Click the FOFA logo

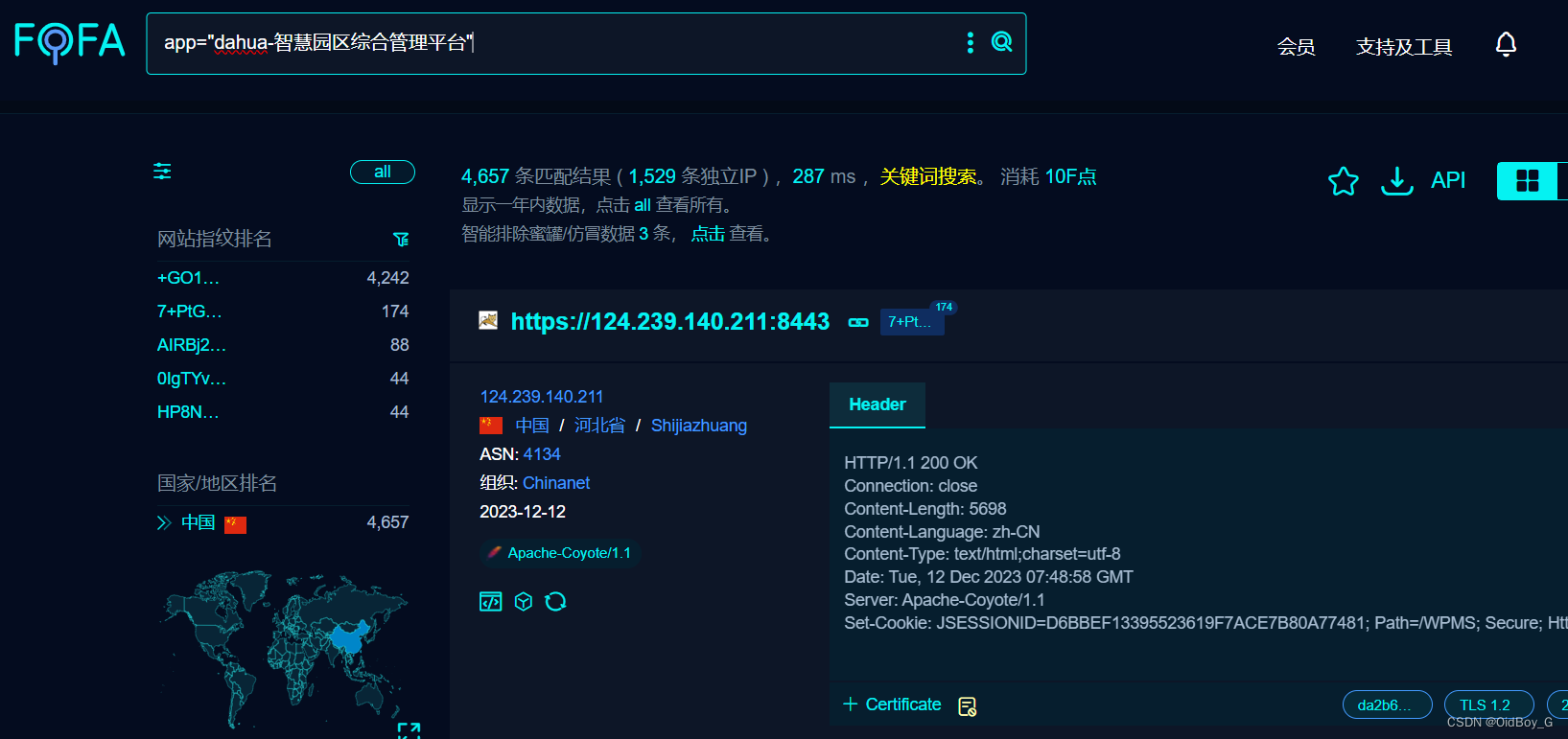[69, 42]
